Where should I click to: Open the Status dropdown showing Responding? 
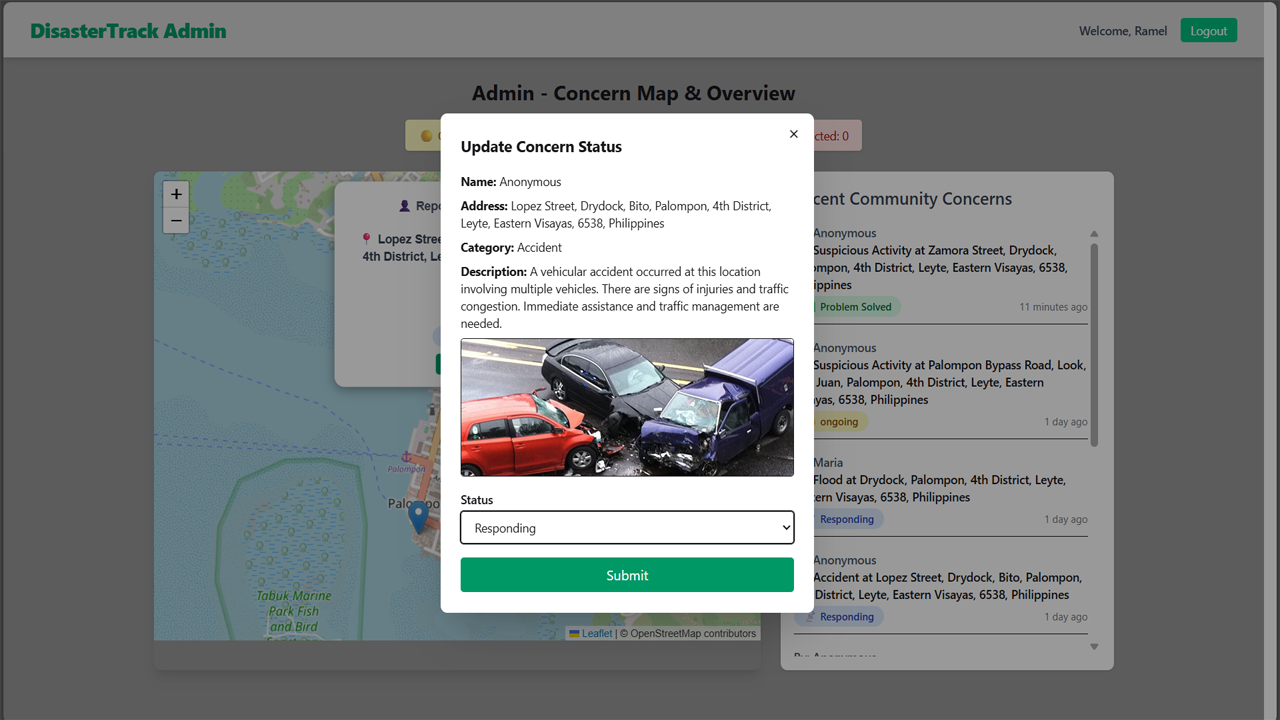click(x=627, y=528)
